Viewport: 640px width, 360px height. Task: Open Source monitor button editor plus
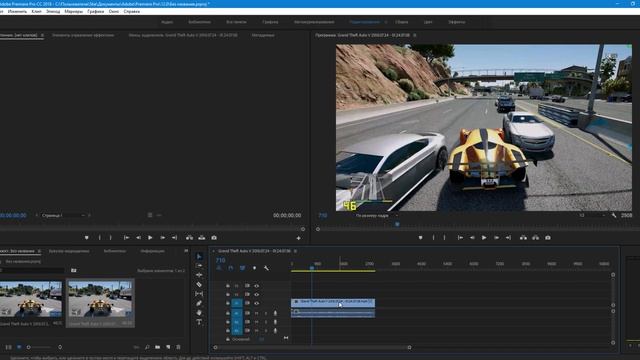tap(298, 238)
